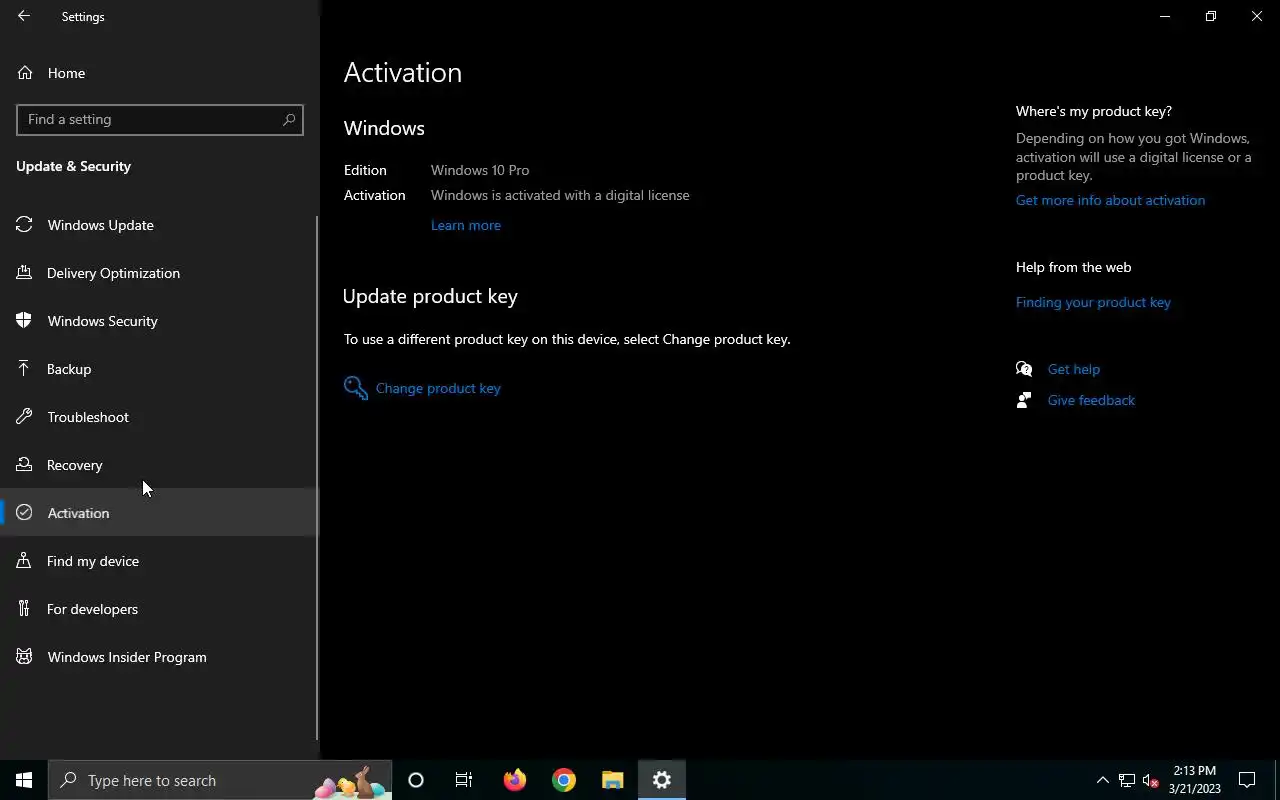Open Cortana from the taskbar

coord(416,780)
